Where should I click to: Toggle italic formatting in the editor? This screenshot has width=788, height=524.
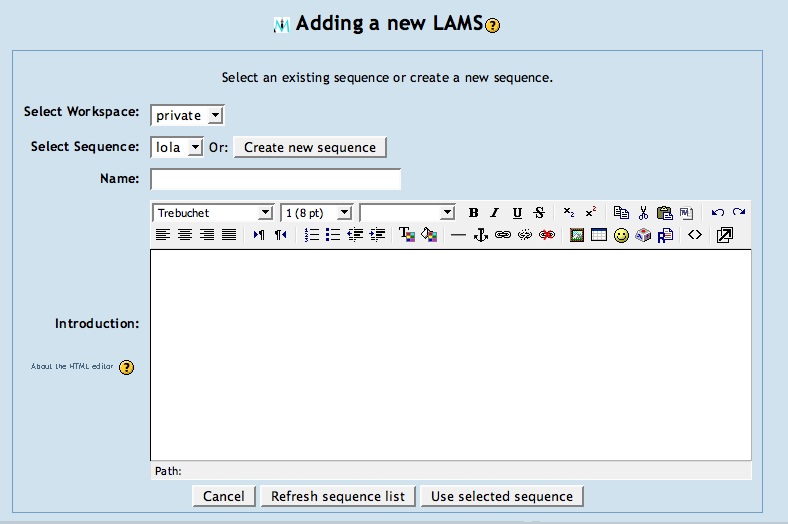coord(495,213)
